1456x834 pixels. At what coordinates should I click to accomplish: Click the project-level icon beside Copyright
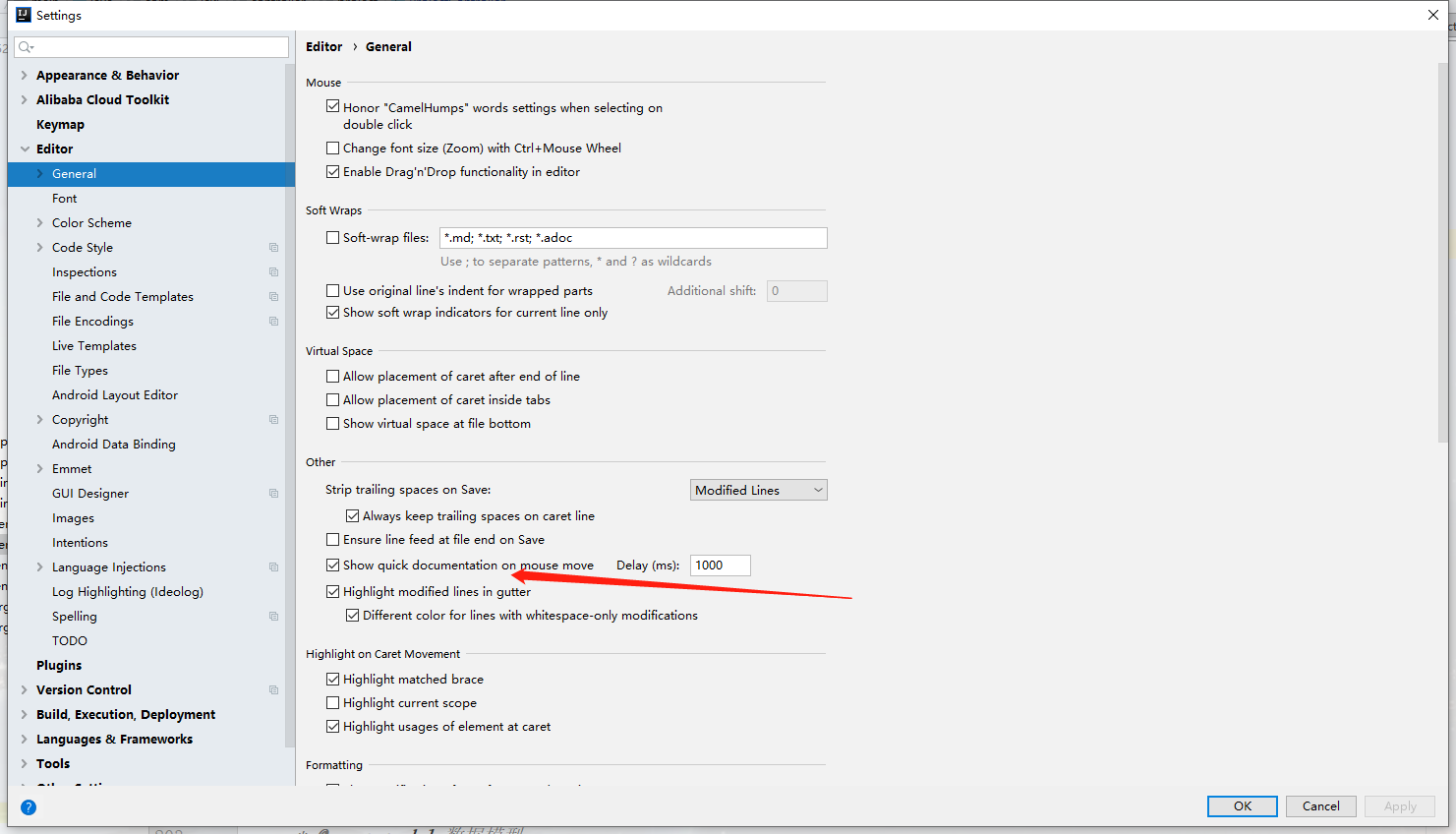pyautogui.click(x=273, y=420)
